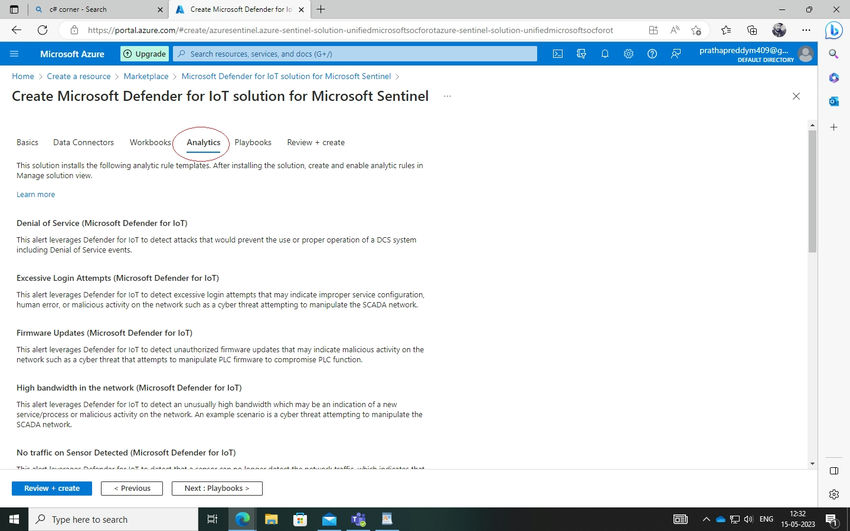This screenshot has height=531, width=850.
Task: Click the Denial of Service rule heading
Action: coord(102,223)
